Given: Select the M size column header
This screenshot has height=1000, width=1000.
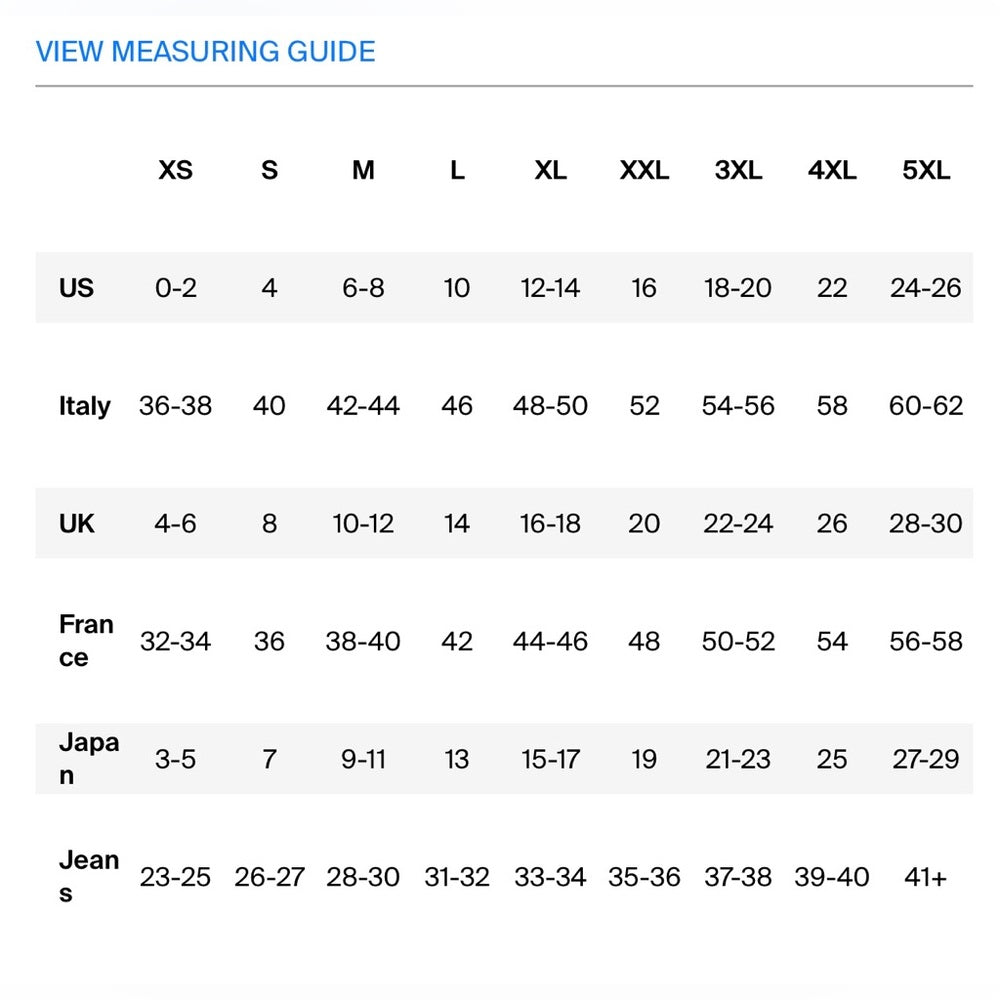Looking at the screenshot, I should click(363, 171).
